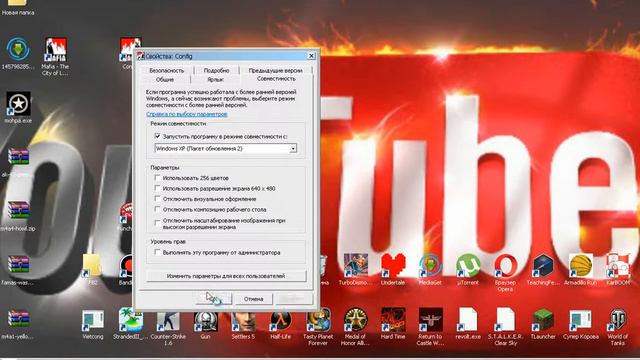Select the StrandedII_ island icon

(x=130, y=320)
